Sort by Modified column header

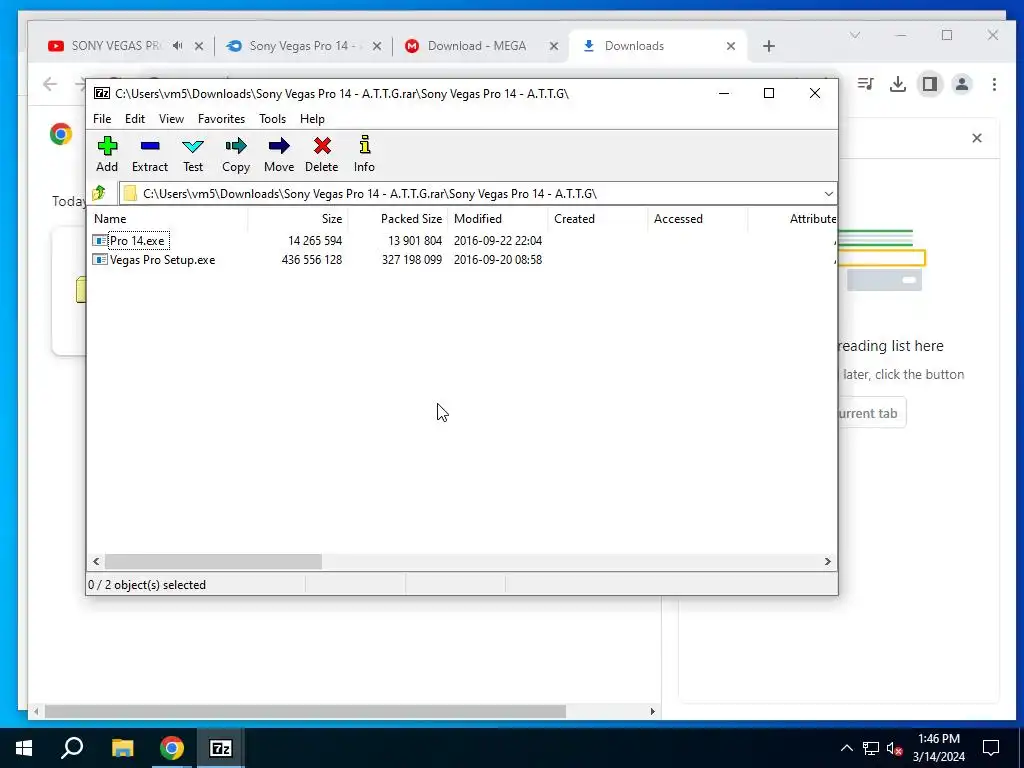click(498, 219)
